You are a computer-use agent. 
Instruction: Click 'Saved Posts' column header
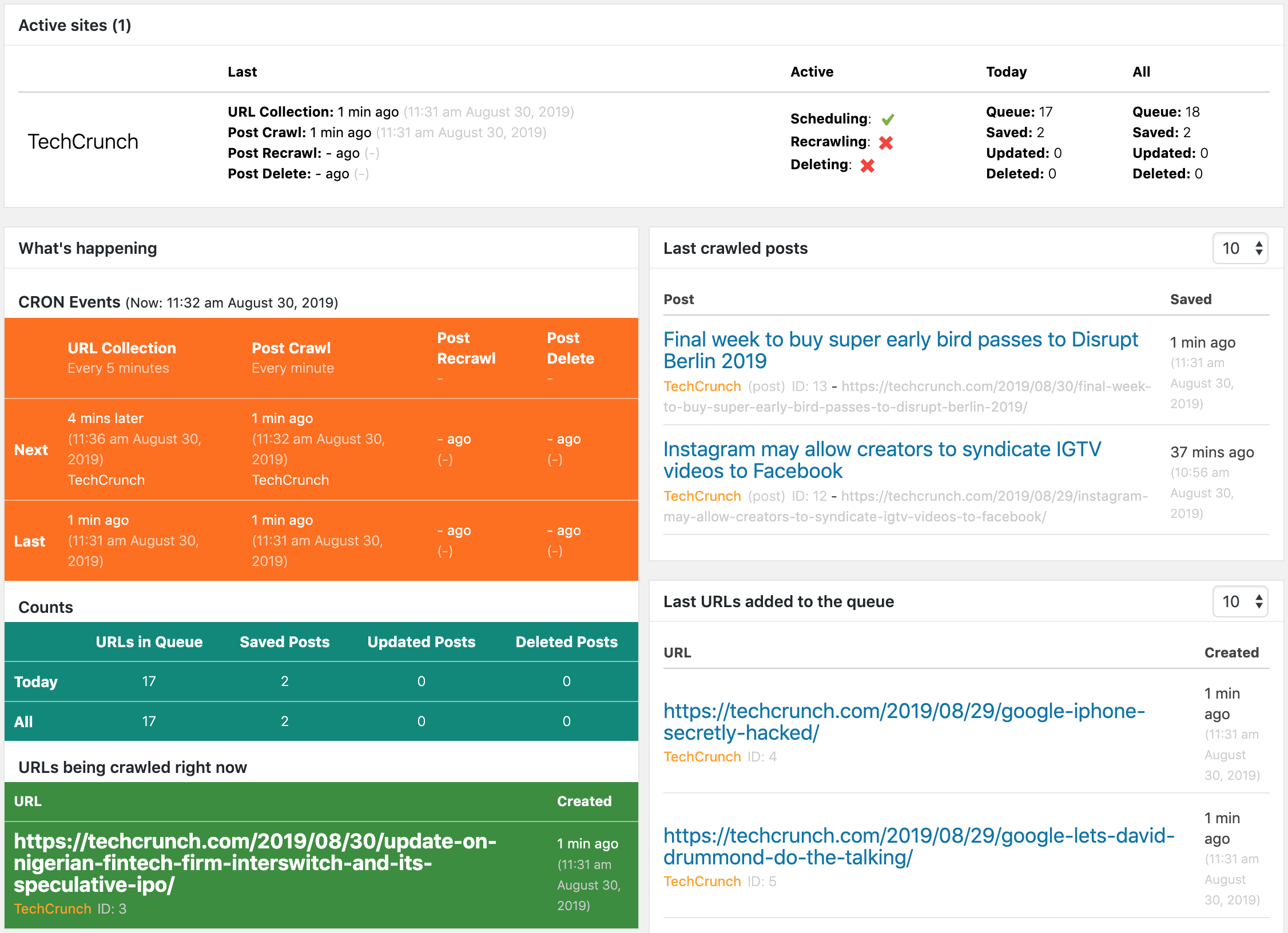(284, 642)
